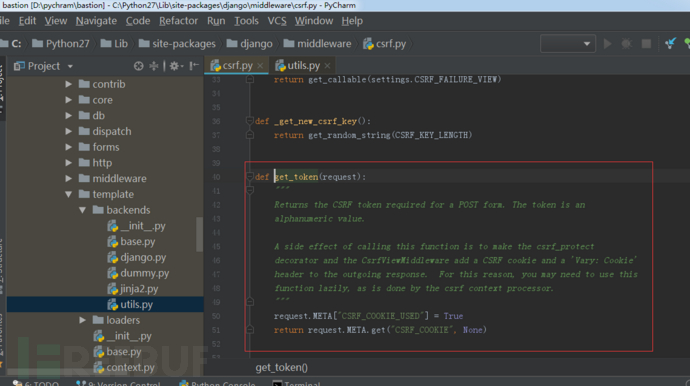Click the Python27 breadcrumb folder
Screen dimensions: 690x386
[x=61, y=44]
